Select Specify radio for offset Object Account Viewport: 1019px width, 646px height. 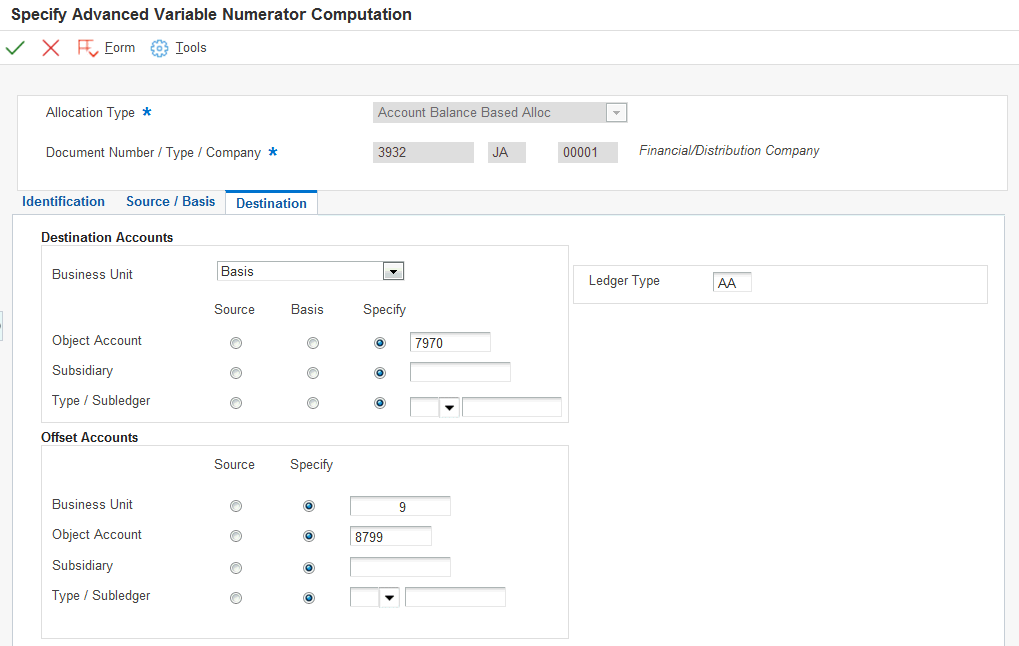click(x=309, y=537)
